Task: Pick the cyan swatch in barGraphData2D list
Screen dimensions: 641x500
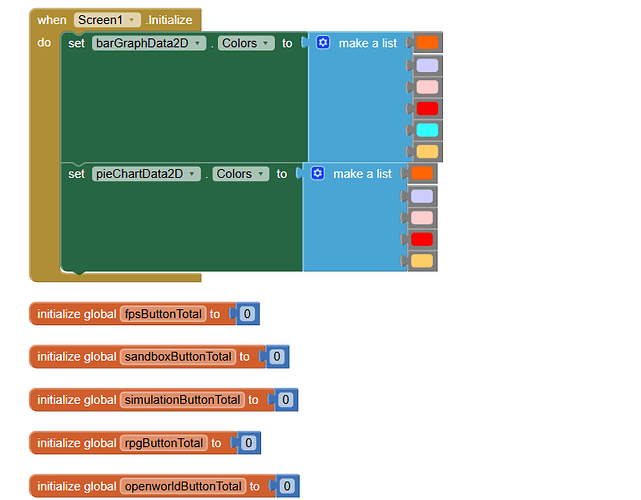Action: 427,130
